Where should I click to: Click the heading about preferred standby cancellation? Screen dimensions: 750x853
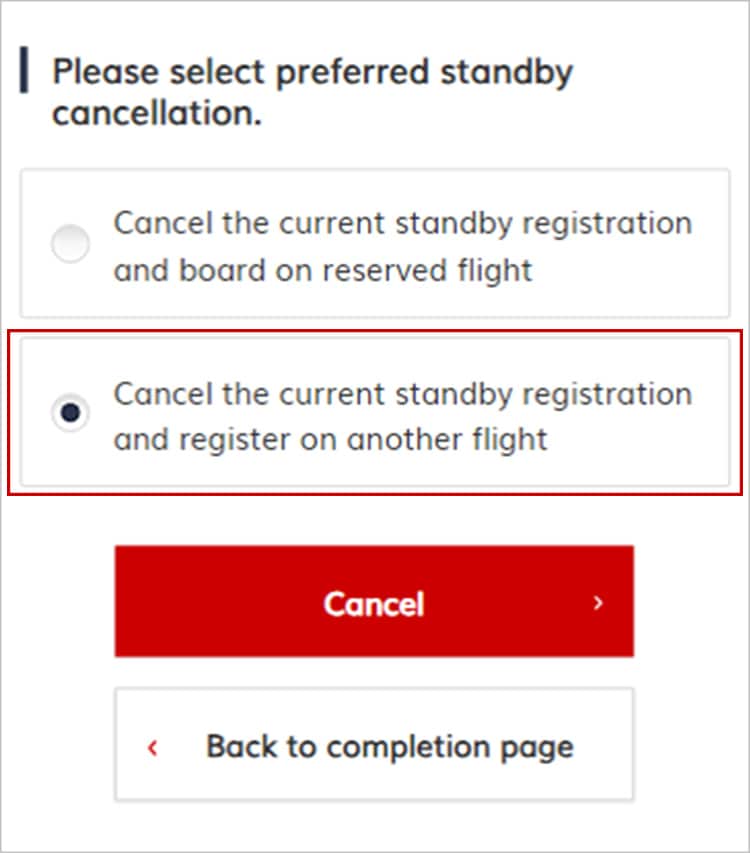click(x=310, y=90)
